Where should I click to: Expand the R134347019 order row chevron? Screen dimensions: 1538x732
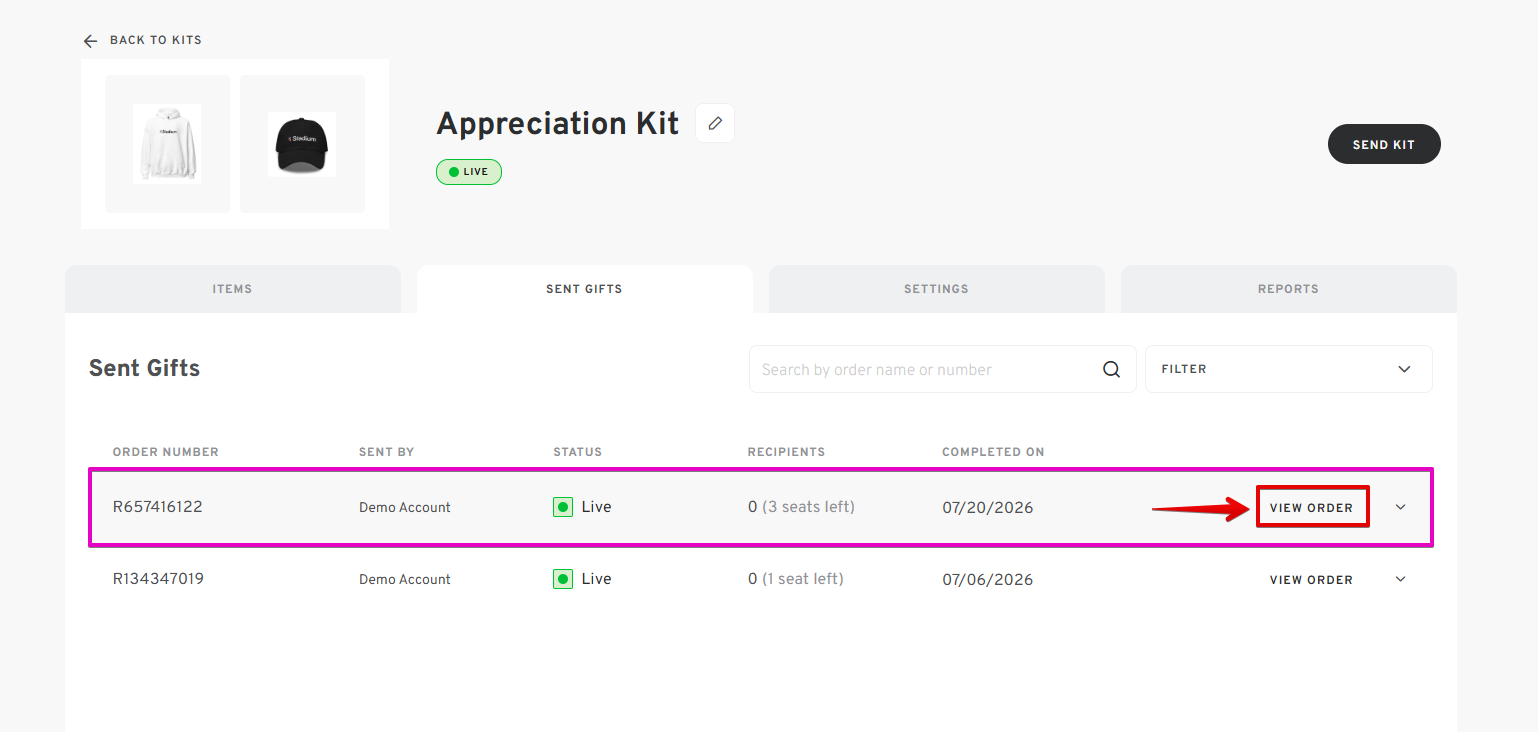click(1400, 579)
